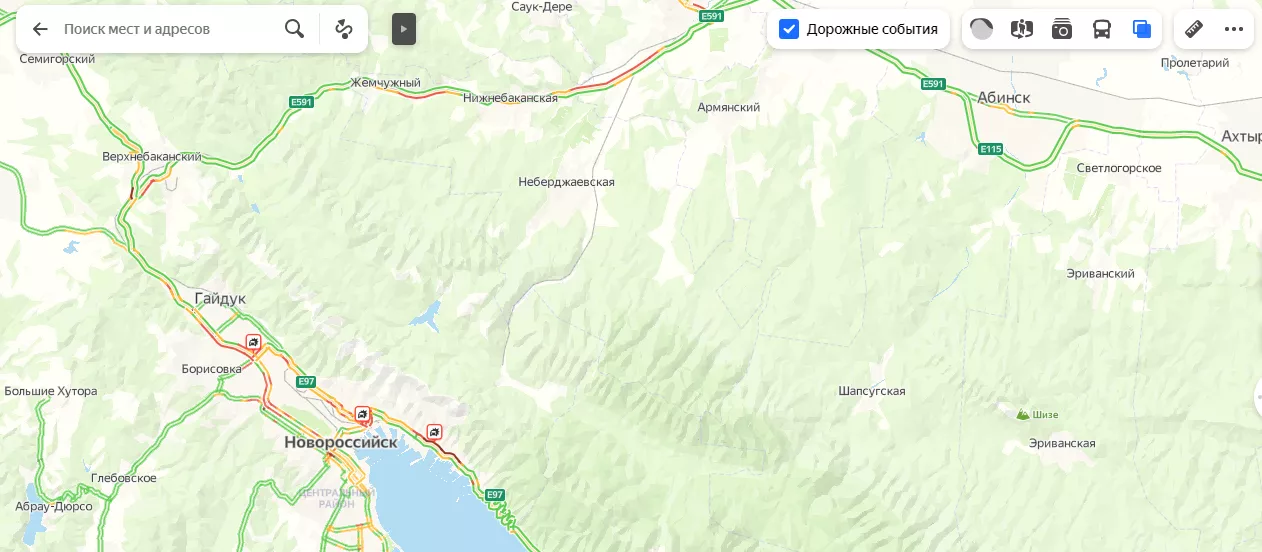This screenshot has height=552, width=1262.
Task: Open street panoramas layer icon
Action: point(1022,29)
